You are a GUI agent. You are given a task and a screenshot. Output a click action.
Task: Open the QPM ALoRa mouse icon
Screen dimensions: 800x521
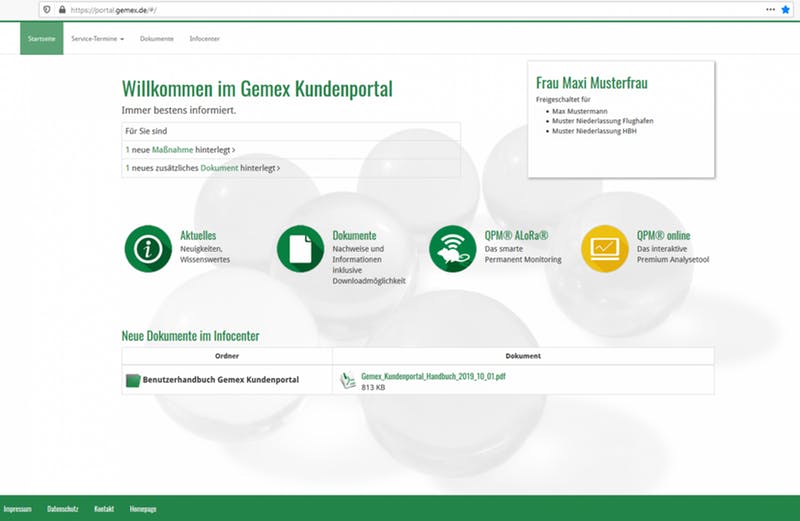[453, 249]
